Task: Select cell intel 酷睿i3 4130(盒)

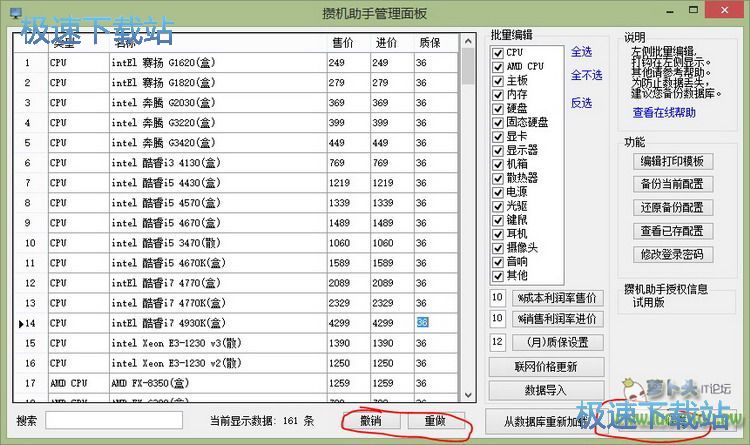Action: point(218,163)
